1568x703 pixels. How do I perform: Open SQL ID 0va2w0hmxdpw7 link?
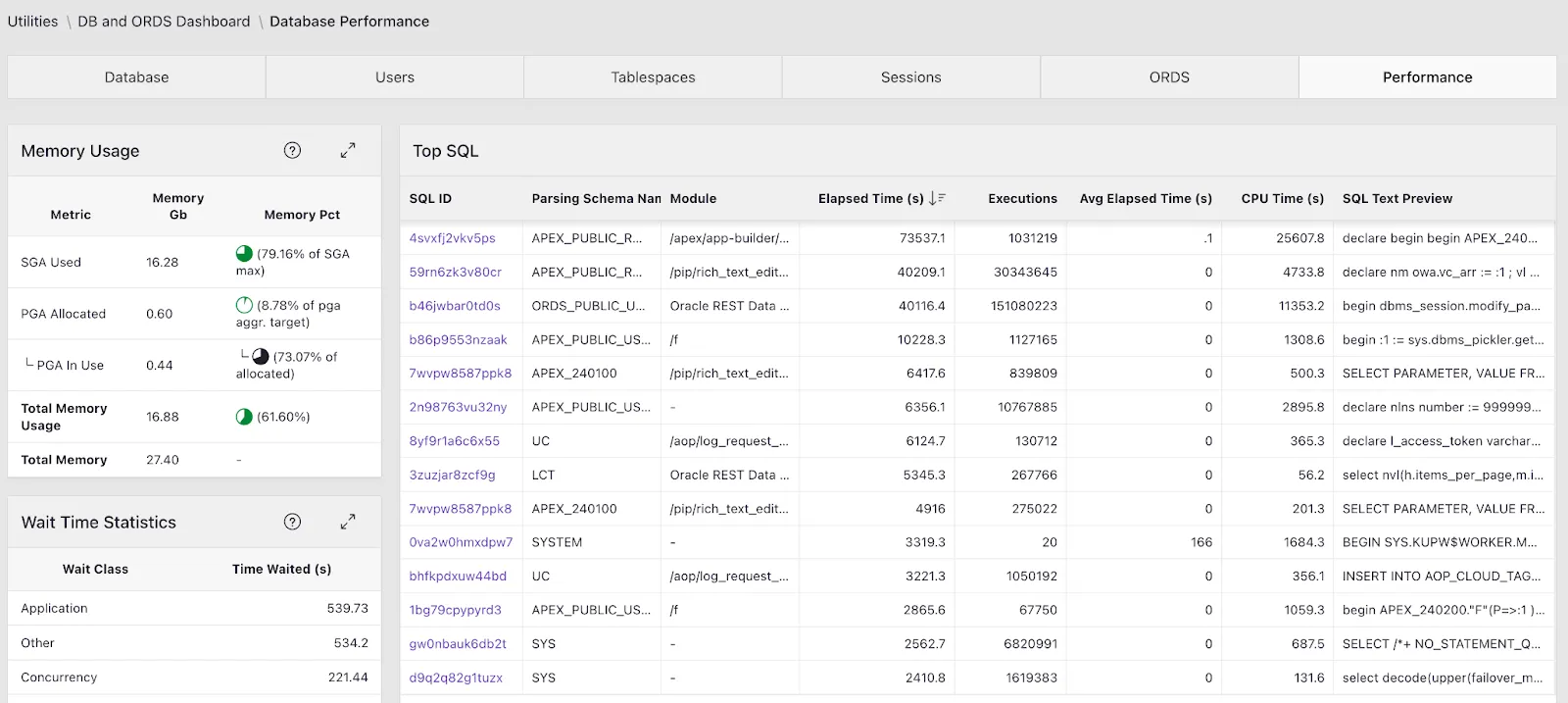[x=461, y=542]
